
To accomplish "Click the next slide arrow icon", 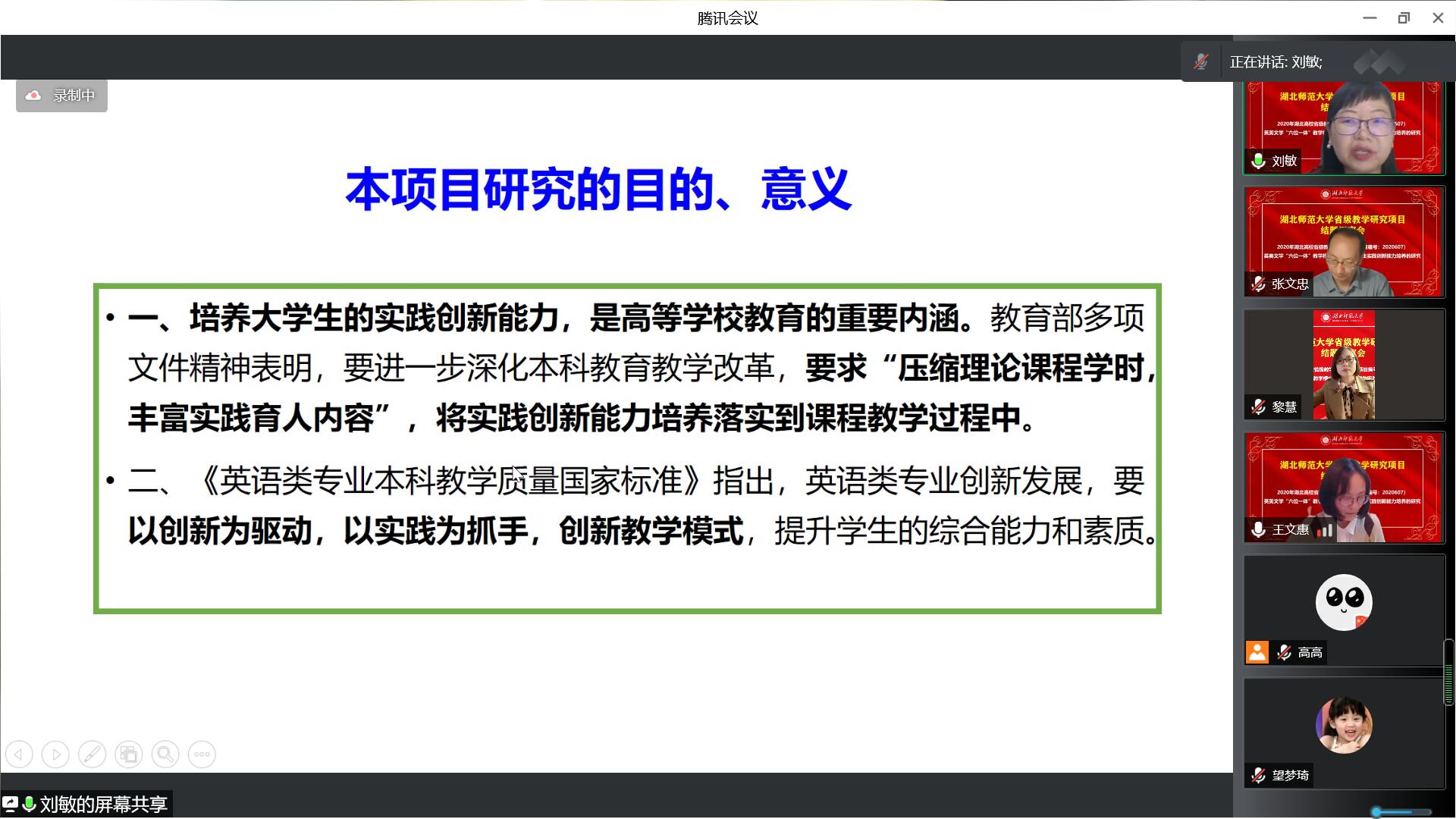I will [55, 755].
